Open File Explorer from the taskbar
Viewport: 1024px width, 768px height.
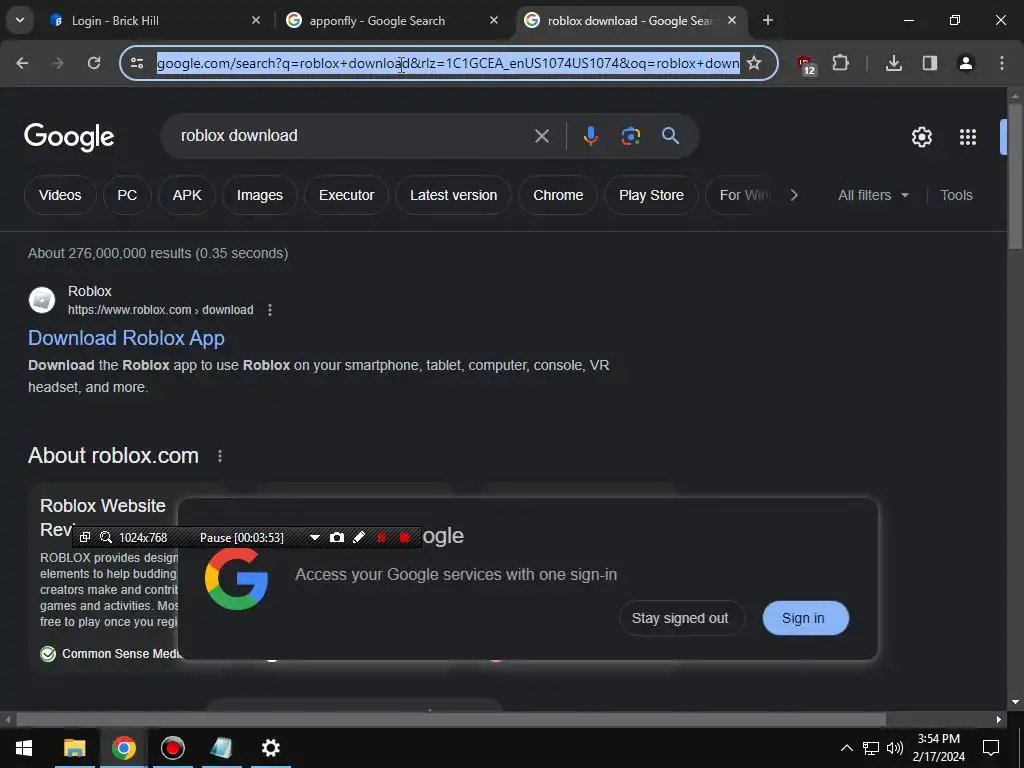tap(74, 748)
